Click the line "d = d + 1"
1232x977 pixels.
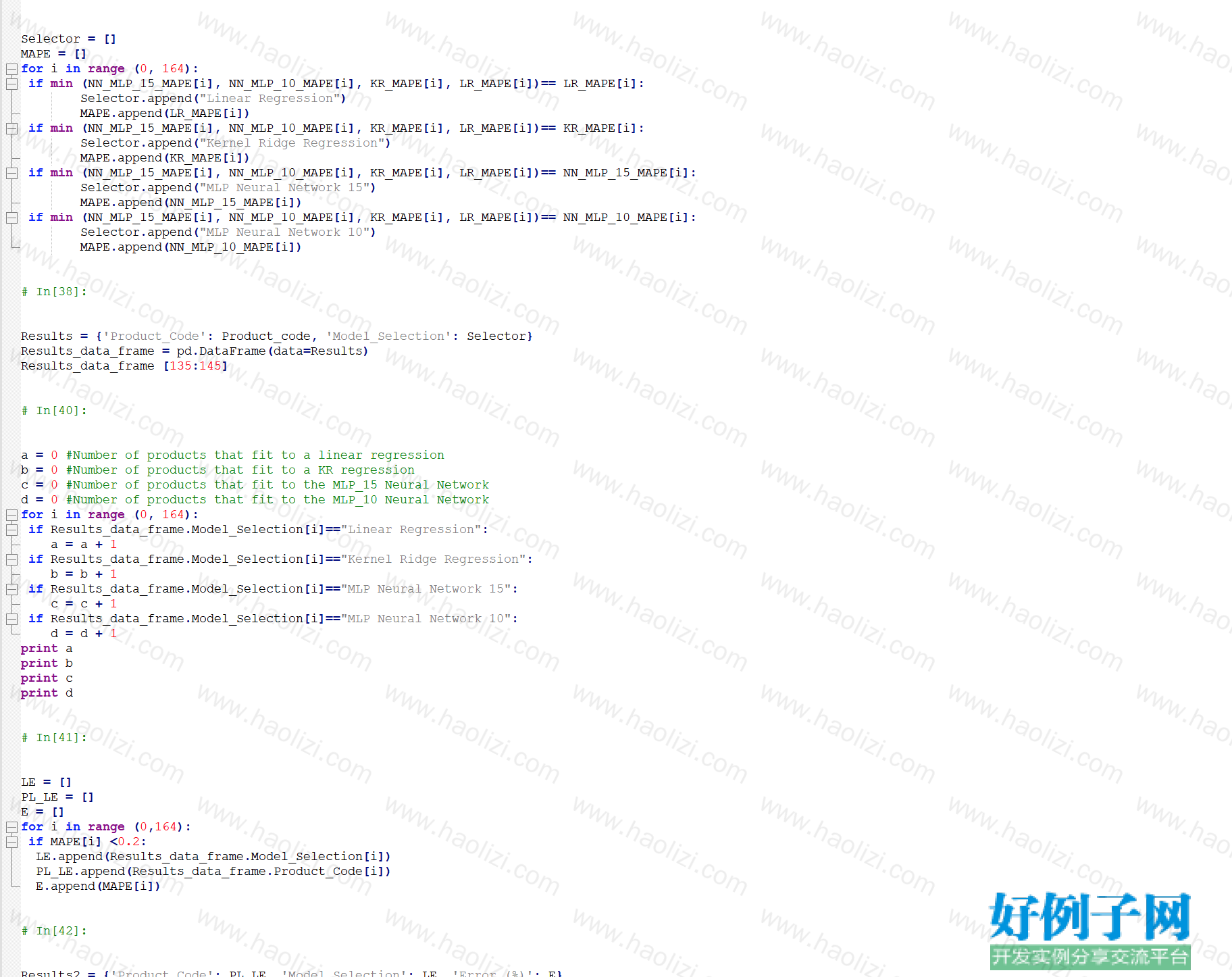pos(84,634)
